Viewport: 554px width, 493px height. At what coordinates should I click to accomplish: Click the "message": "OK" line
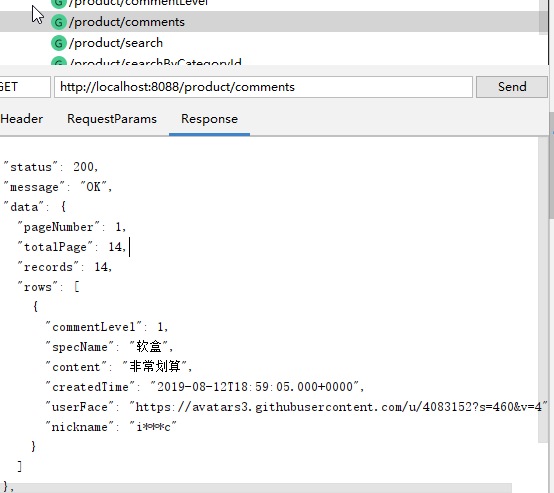coord(58,187)
